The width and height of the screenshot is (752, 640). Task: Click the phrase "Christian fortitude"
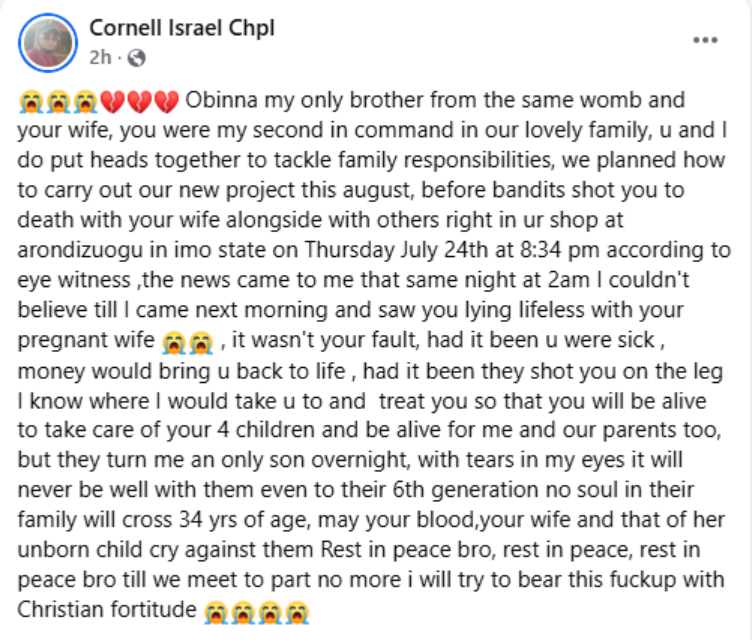point(106,608)
